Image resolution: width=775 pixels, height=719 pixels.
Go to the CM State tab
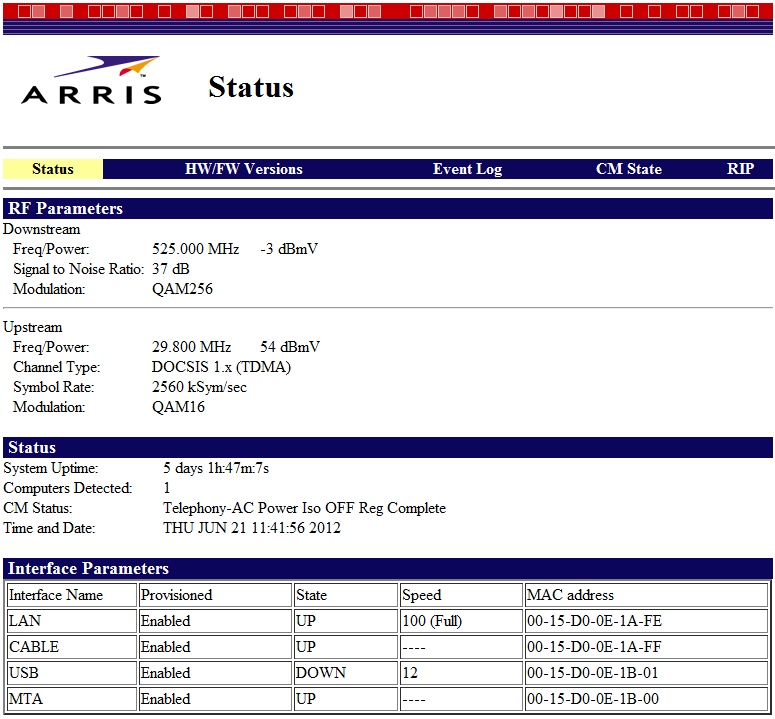(x=629, y=169)
